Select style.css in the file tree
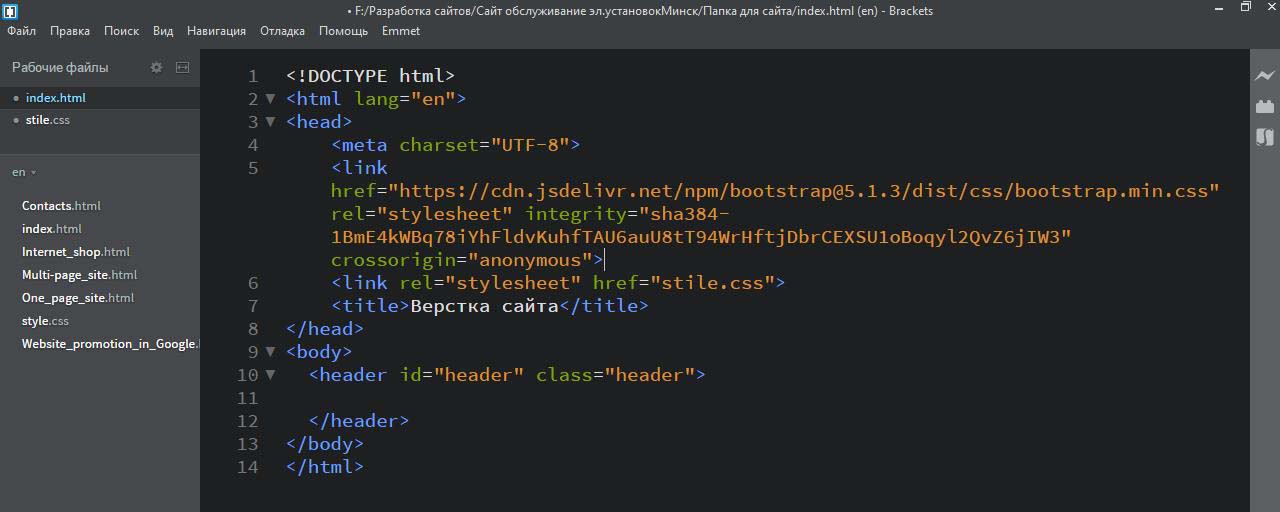The height and width of the screenshot is (512, 1280). pos(45,321)
